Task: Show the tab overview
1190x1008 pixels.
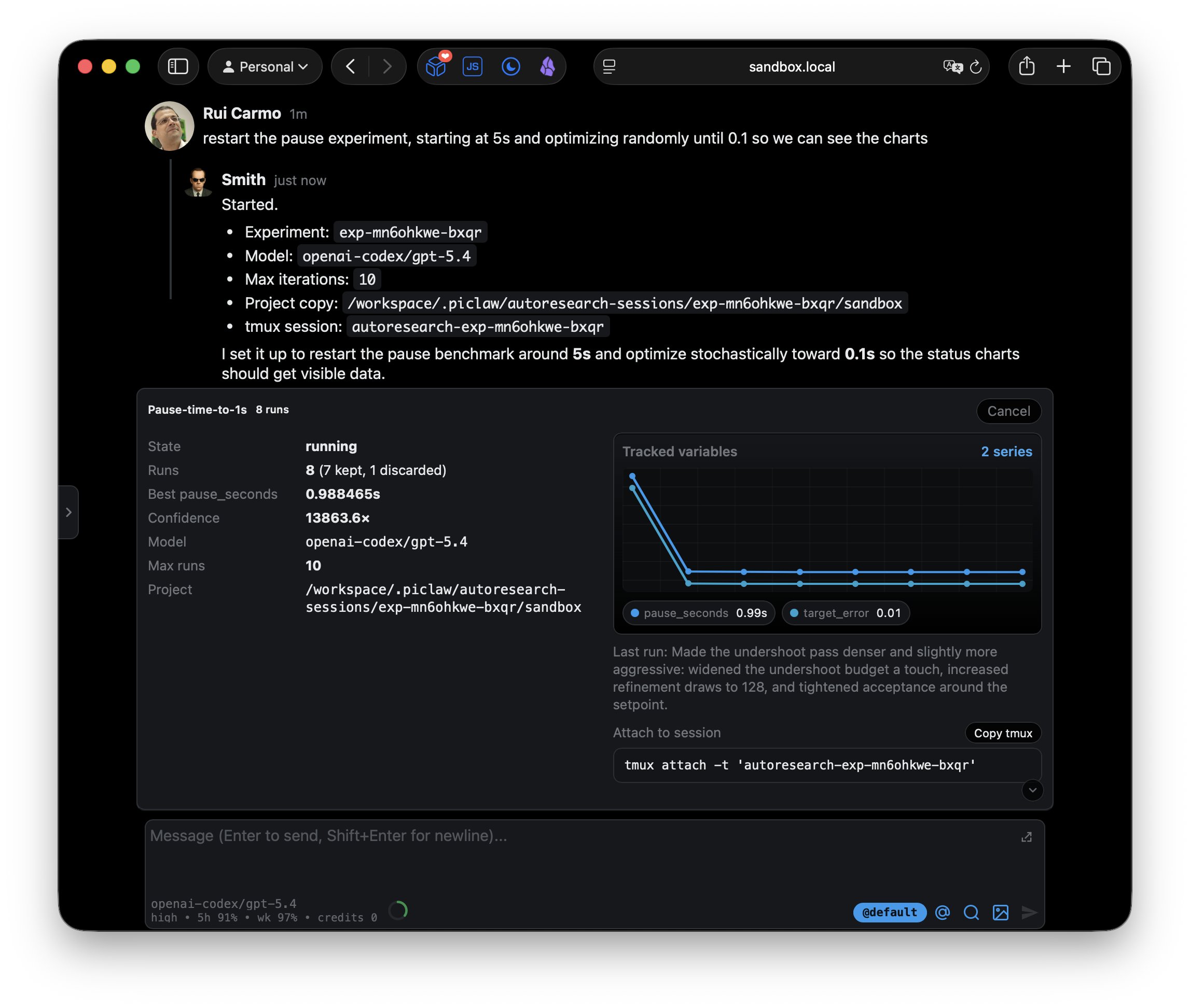Action: click(1101, 67)
